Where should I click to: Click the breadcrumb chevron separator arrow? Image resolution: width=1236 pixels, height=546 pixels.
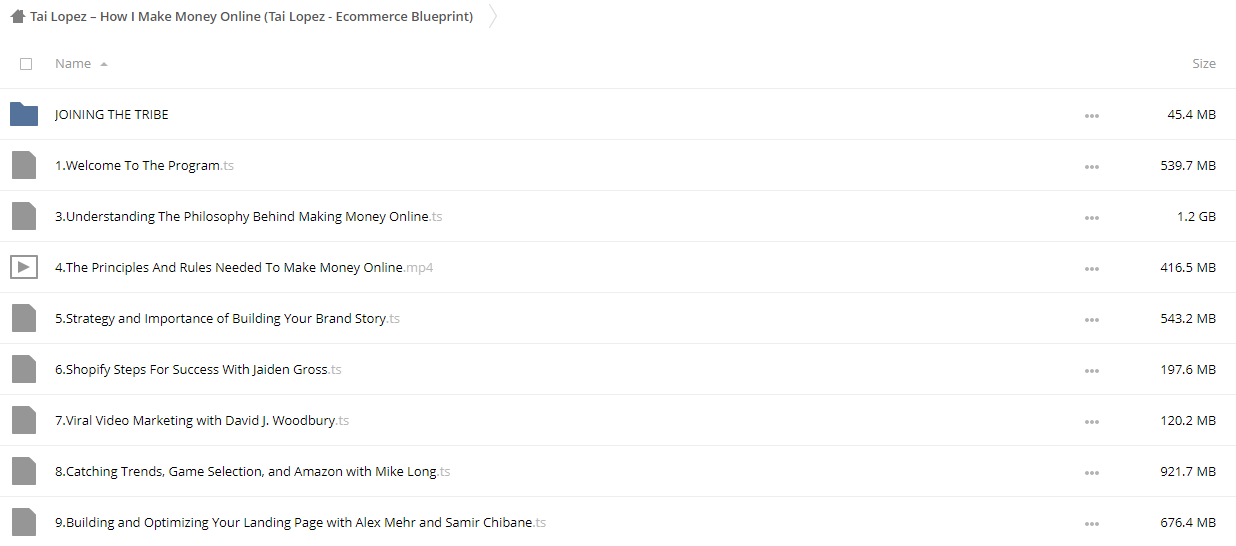click(x=492, y=17)
